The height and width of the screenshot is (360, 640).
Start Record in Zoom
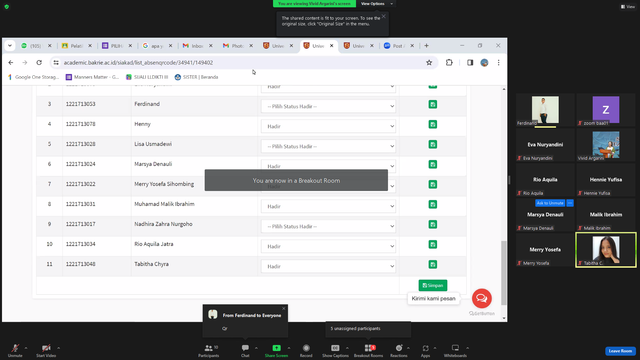click(306, 350)
